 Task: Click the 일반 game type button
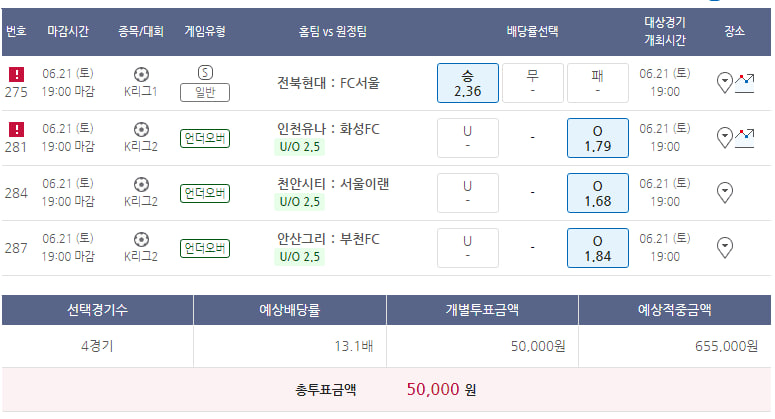pyautogui.click(x=205, y=92)
